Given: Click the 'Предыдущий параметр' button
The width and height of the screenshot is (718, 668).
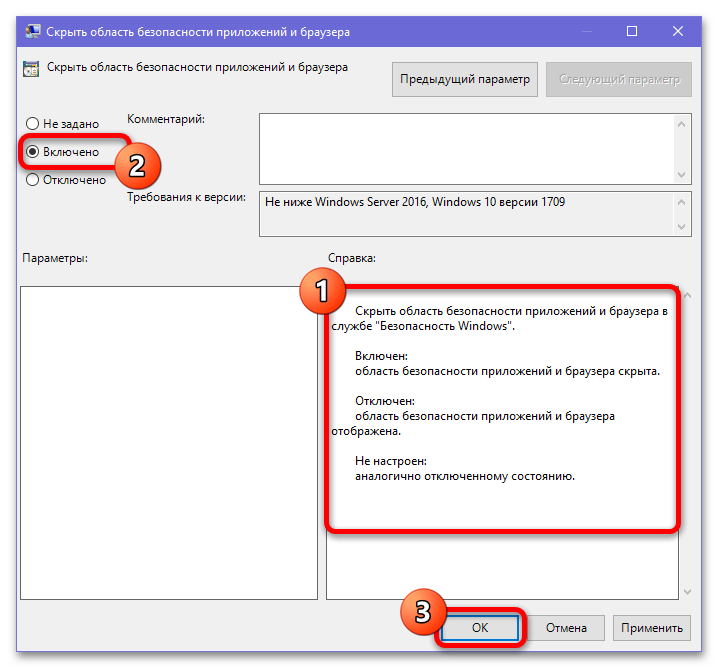Looking at the screenshot, I should coord(465,80).
